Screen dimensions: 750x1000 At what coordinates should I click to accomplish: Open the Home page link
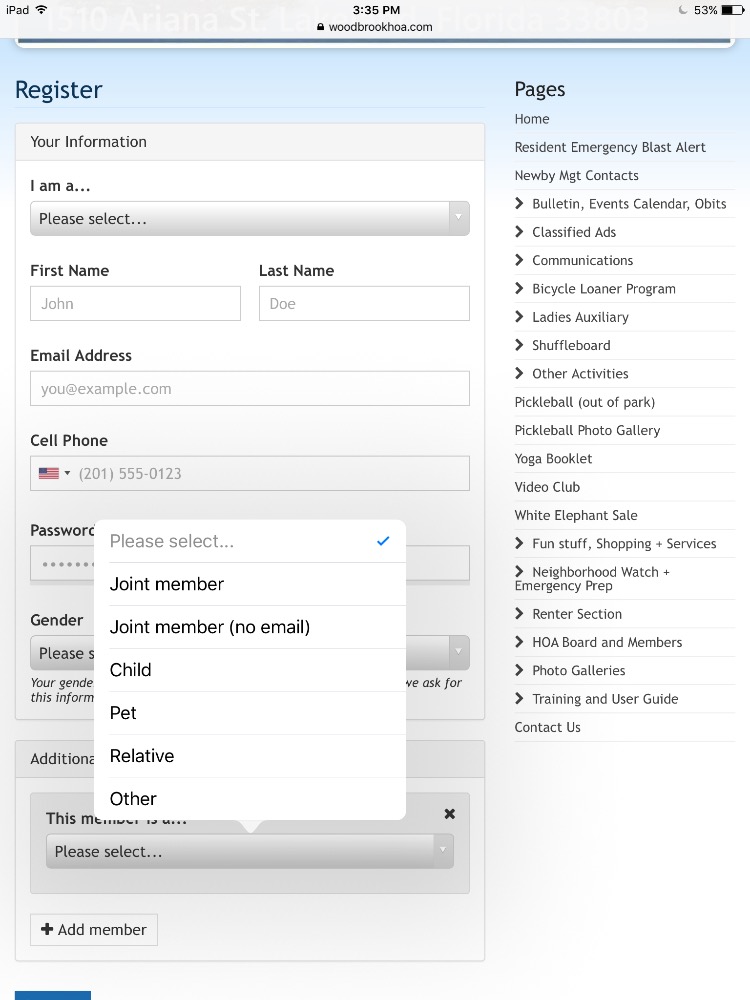click(532, 119)
